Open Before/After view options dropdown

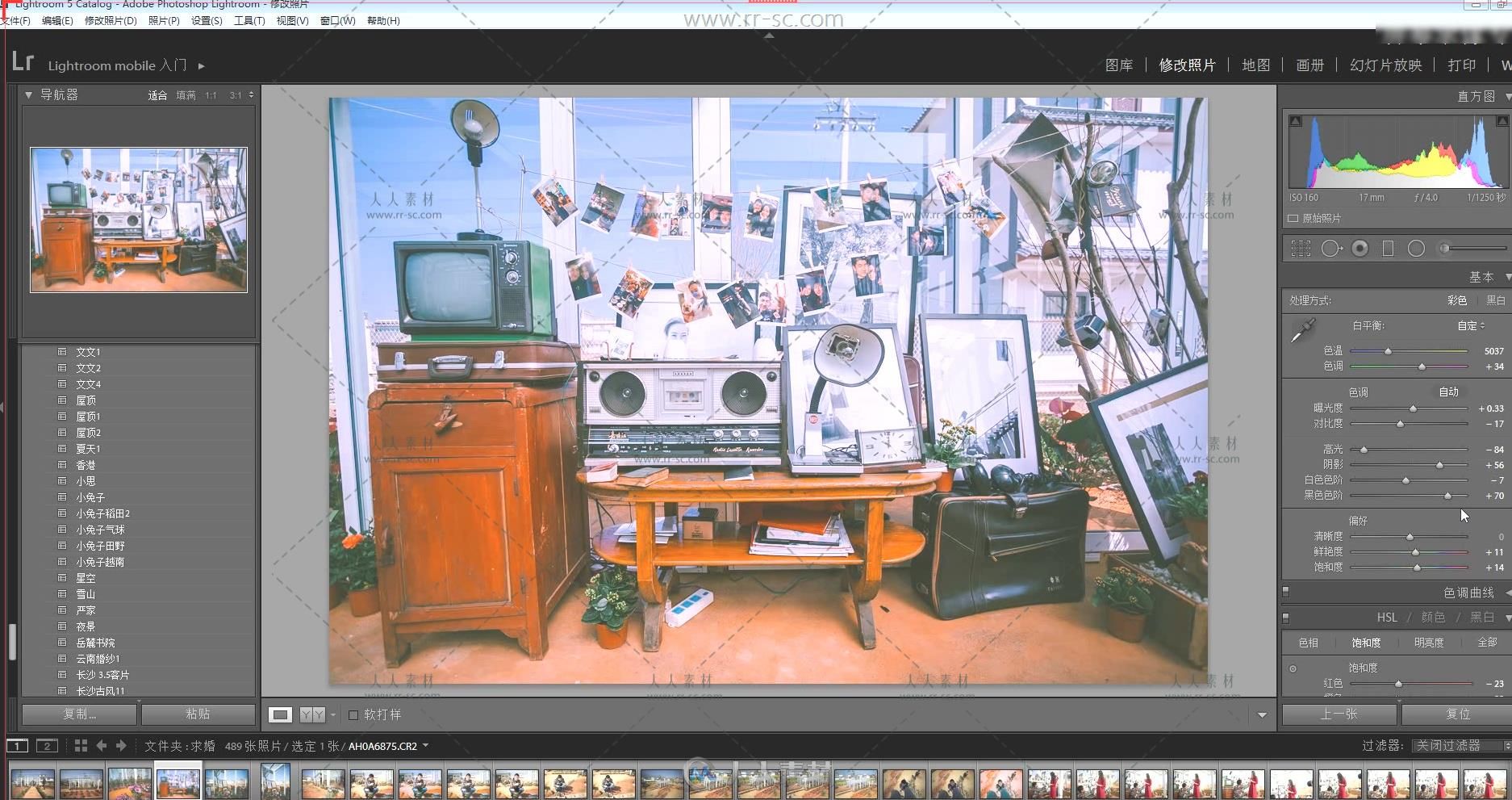(x=333, y=714)
